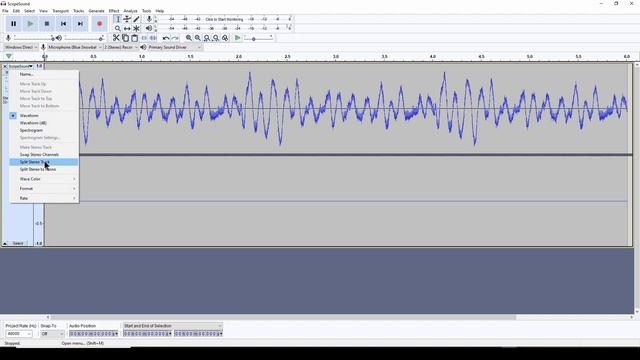Click the horizontal scrollbar
The height and width of the screenshot is (360, 640).
click(283, 317)
